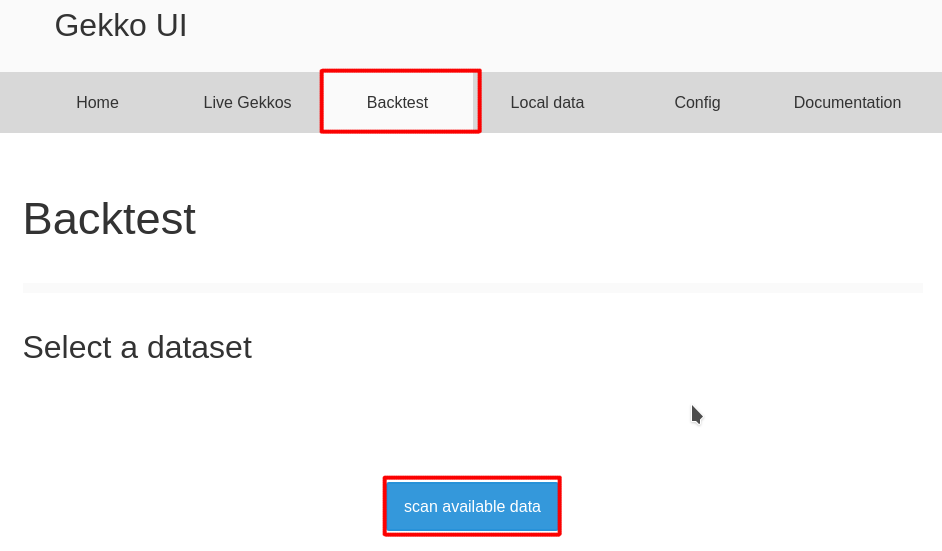Image resolution: width=942 pixels, height=551 pixels.
Task: Go to the Local data tab
Action: tap(547, 102)
